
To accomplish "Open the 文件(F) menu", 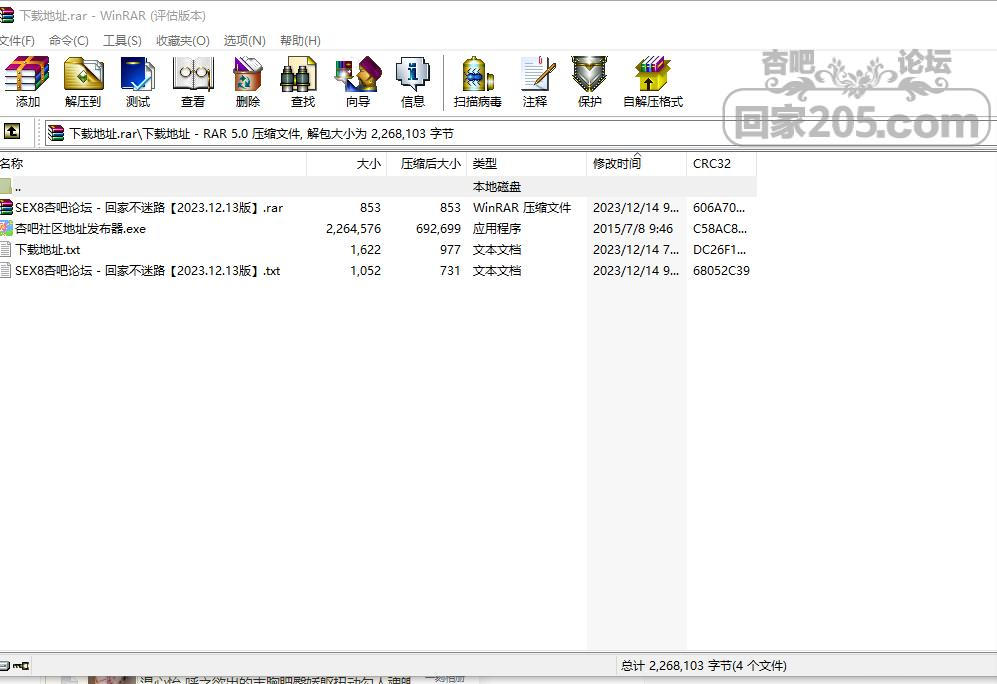I will coord(17,41).
